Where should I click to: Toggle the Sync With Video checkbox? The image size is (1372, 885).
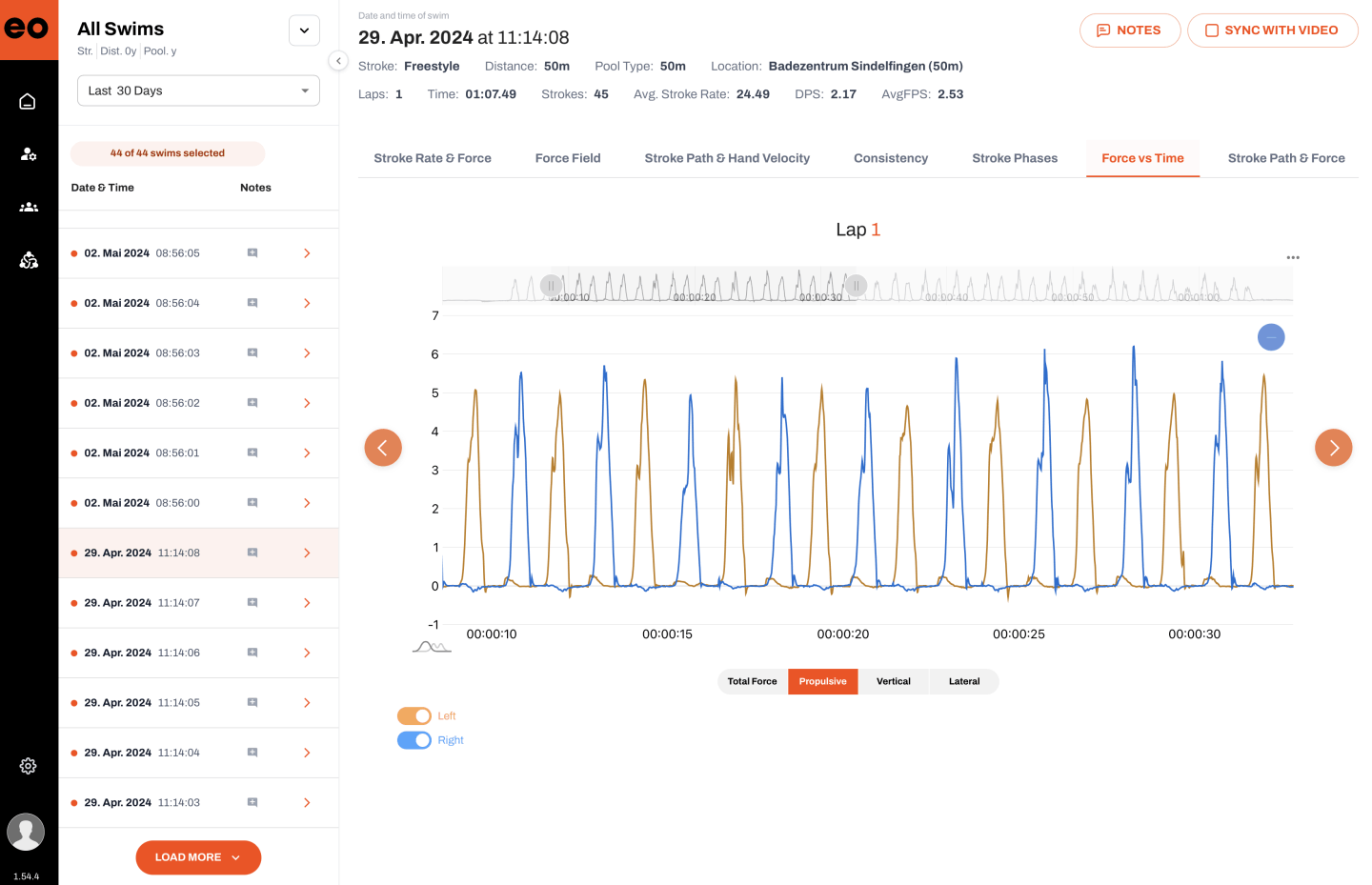(1212, 30)
